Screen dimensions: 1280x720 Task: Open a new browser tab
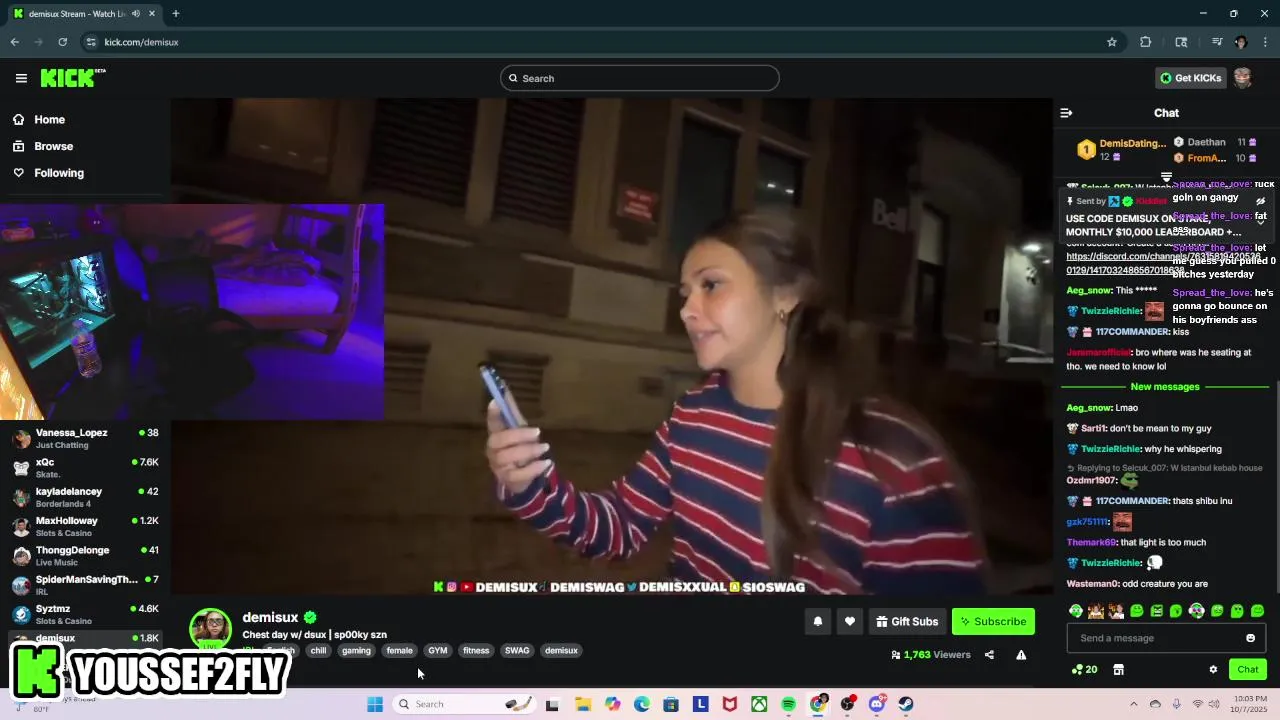(x=175, y=14)
